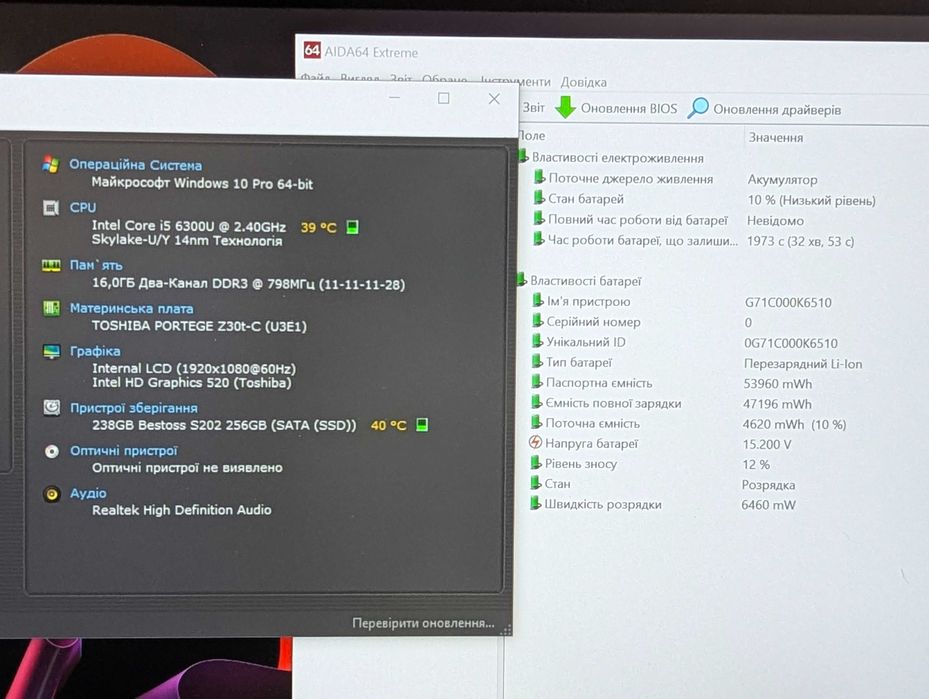Viewport: 929px width, 699px height.
Task: Click the AIDA64 Extreme logo icon
Action: (312, 50)
